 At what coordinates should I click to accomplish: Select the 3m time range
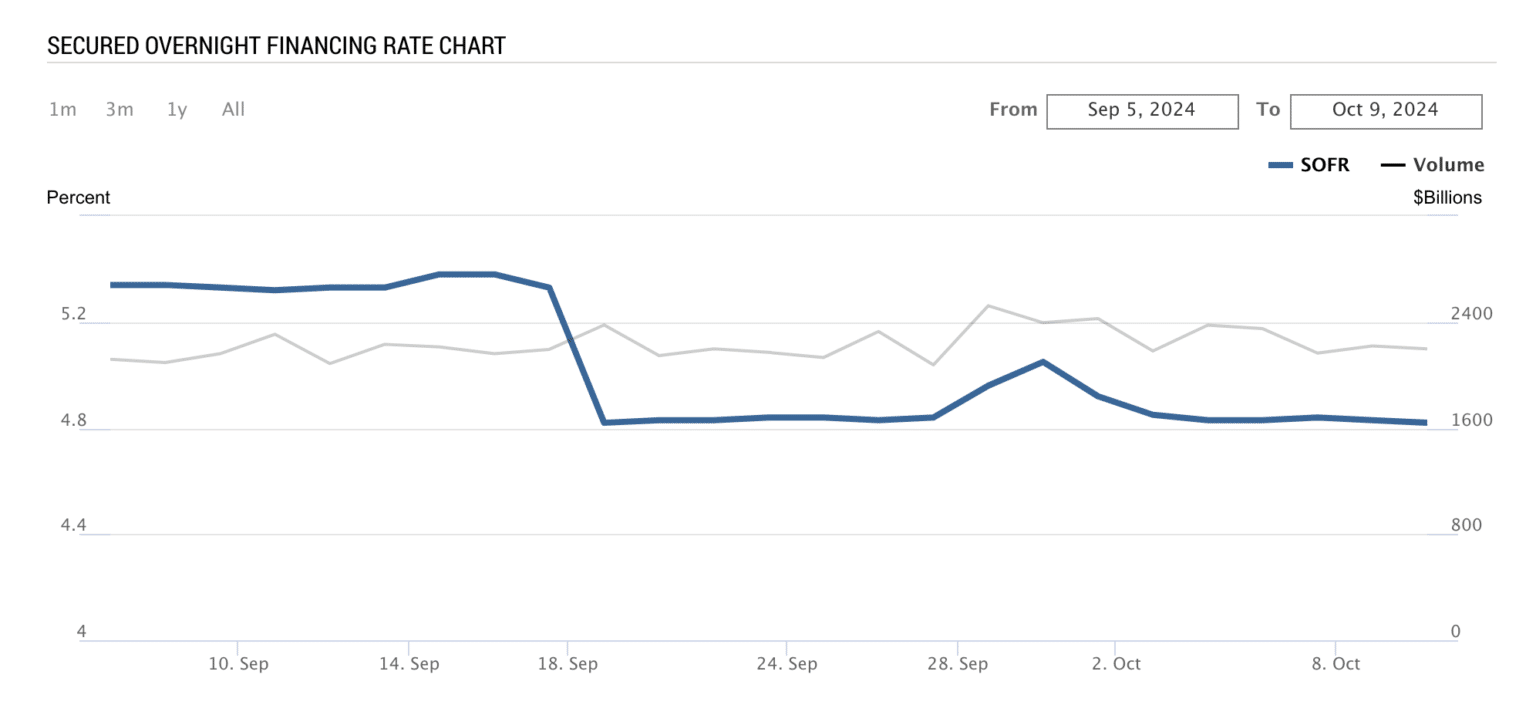[x=120, y=110]
